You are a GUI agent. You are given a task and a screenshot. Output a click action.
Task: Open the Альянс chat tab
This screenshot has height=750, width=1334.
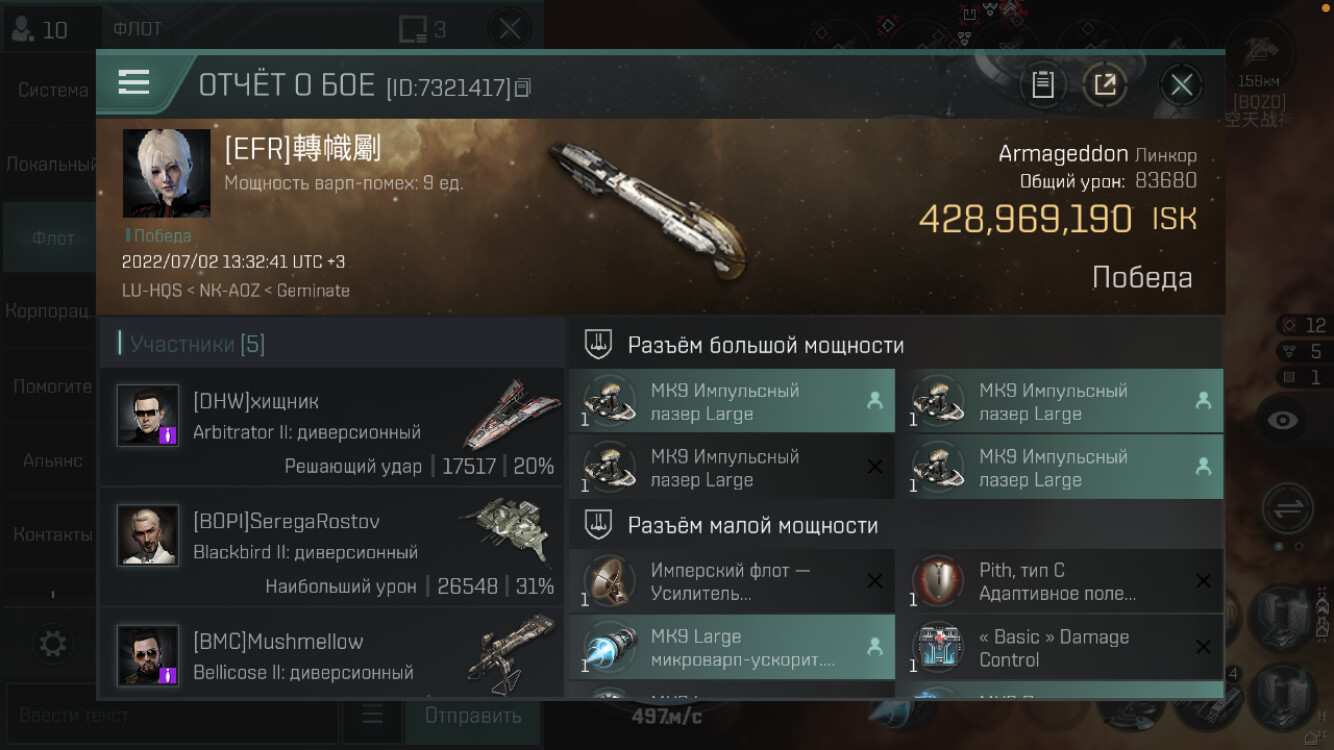click(52, 460)
